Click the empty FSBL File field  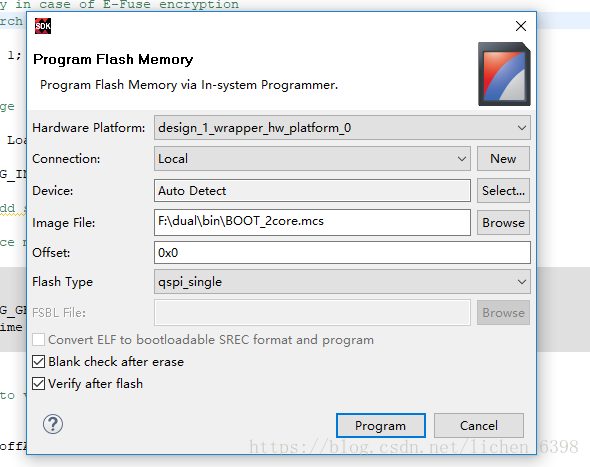[x=312, y=313]
